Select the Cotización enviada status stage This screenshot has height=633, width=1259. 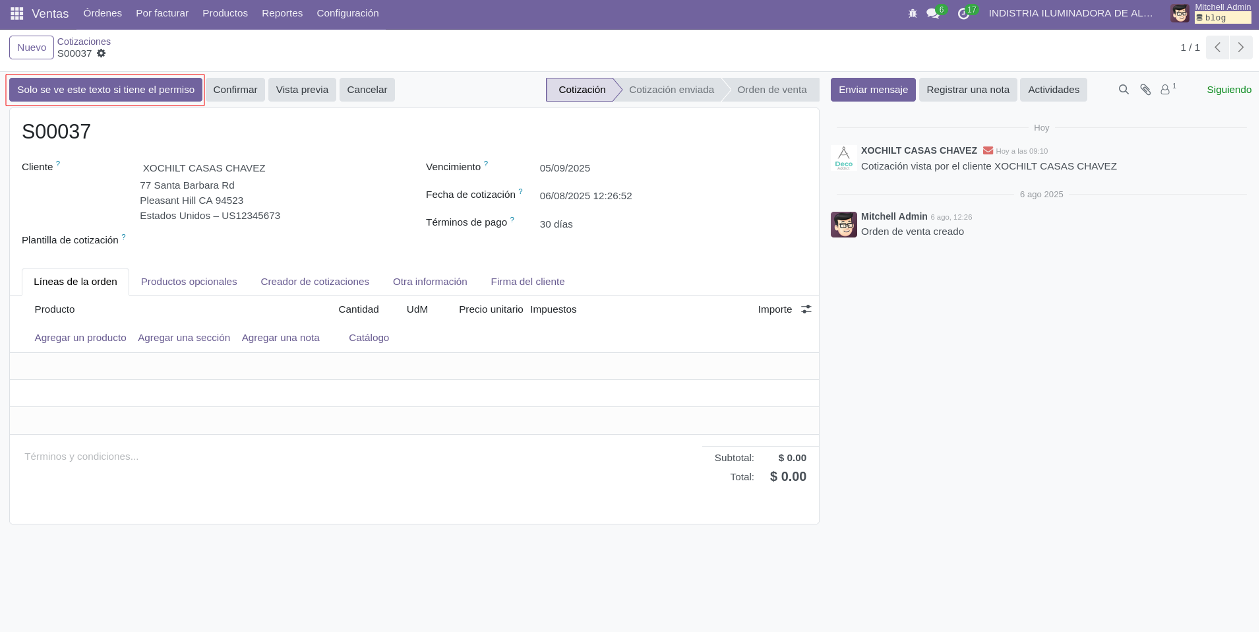point(671,90)
